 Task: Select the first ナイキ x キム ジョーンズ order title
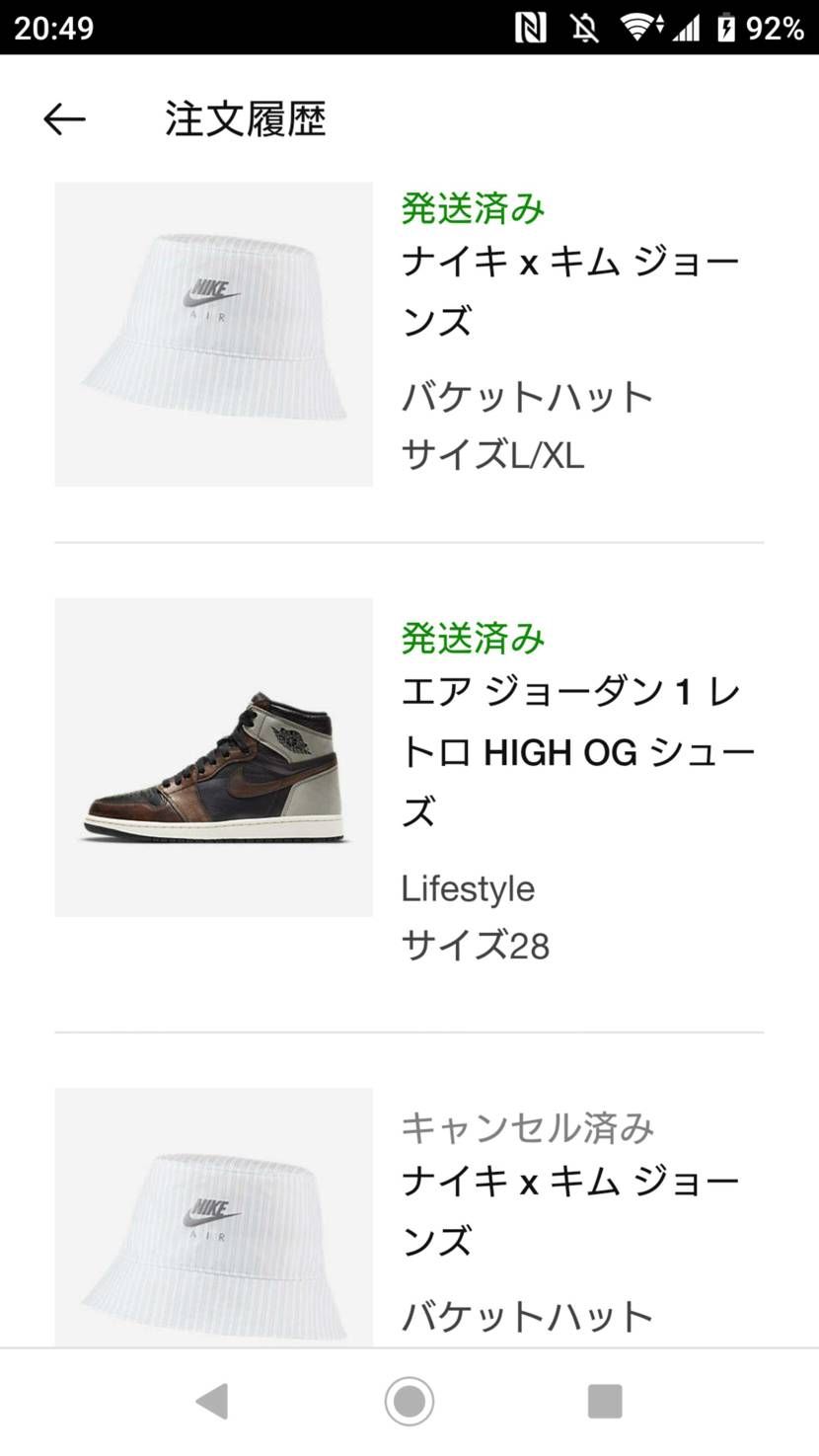[570, 292]
